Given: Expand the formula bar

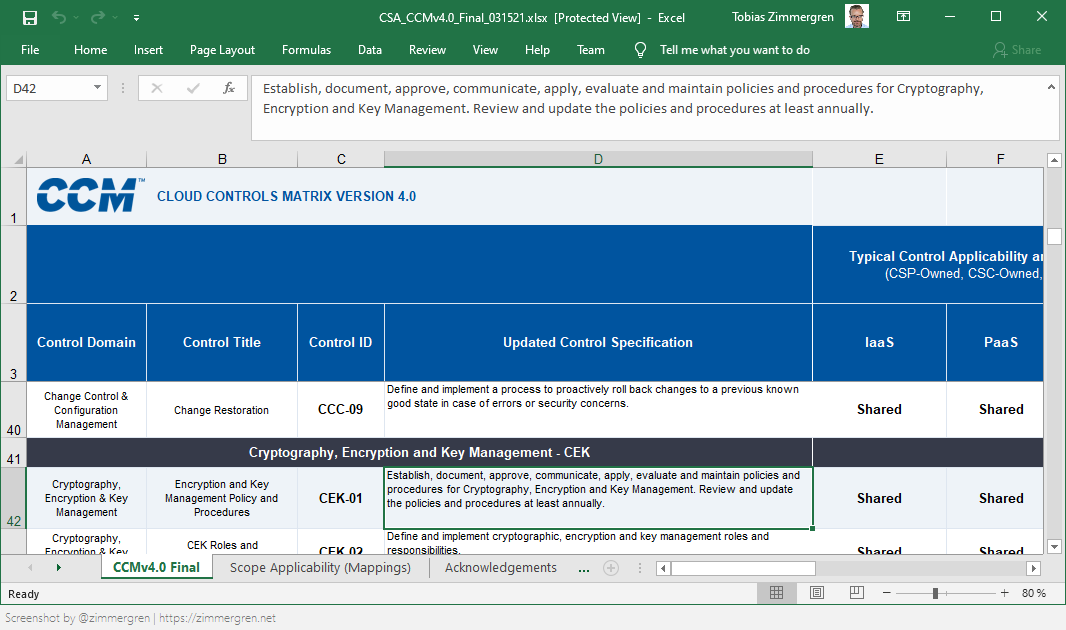Looking at the screenshot, I should (x=1051, y=88).
